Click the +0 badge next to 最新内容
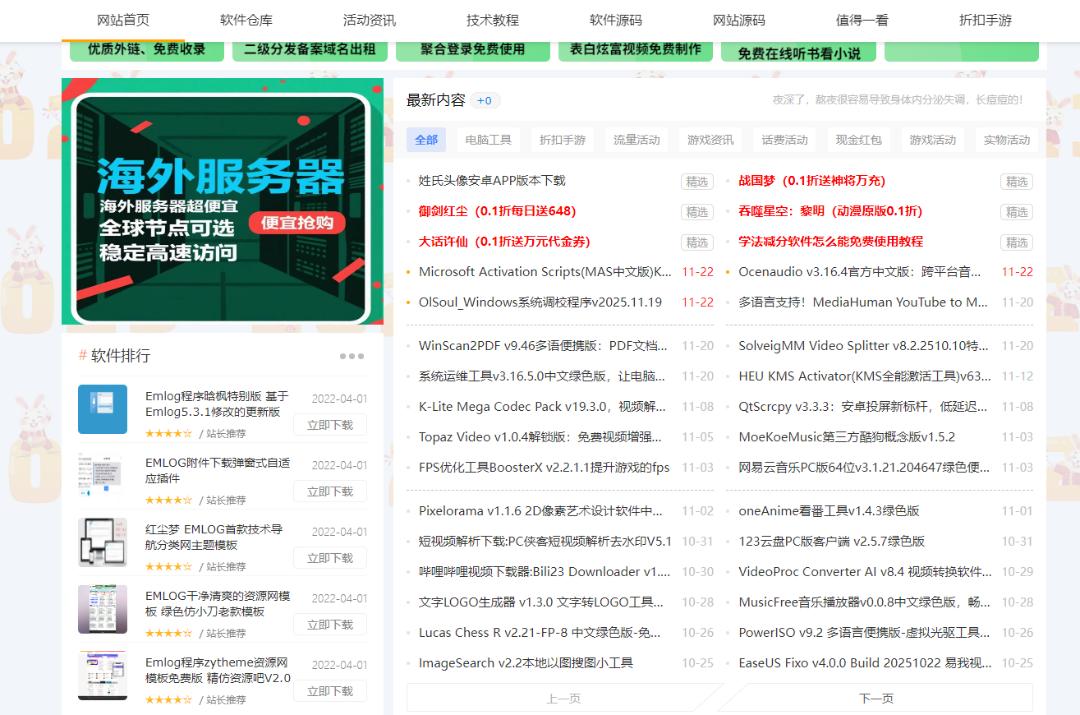The height and width of the screenshot is (715, 1080). [485, 101]
